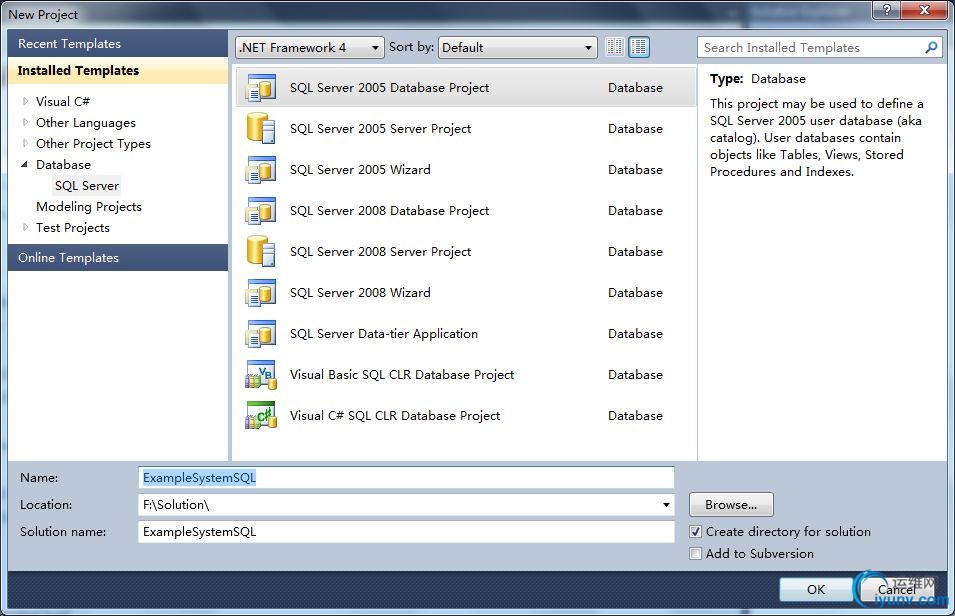Open the Help question mark button
This screenshot has height=616, width=955.
pos(887,10)
